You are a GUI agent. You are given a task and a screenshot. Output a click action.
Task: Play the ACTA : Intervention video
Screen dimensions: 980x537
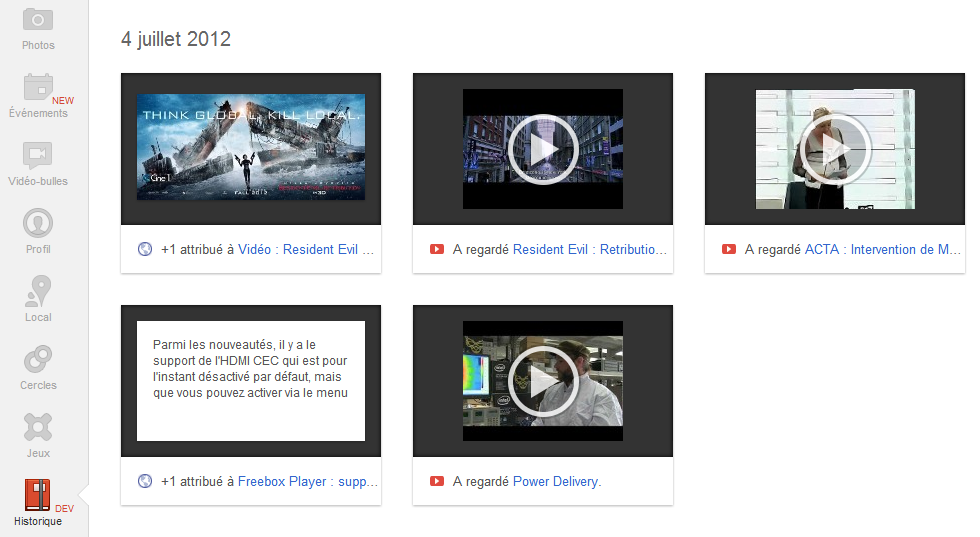(x=835, y=149)
